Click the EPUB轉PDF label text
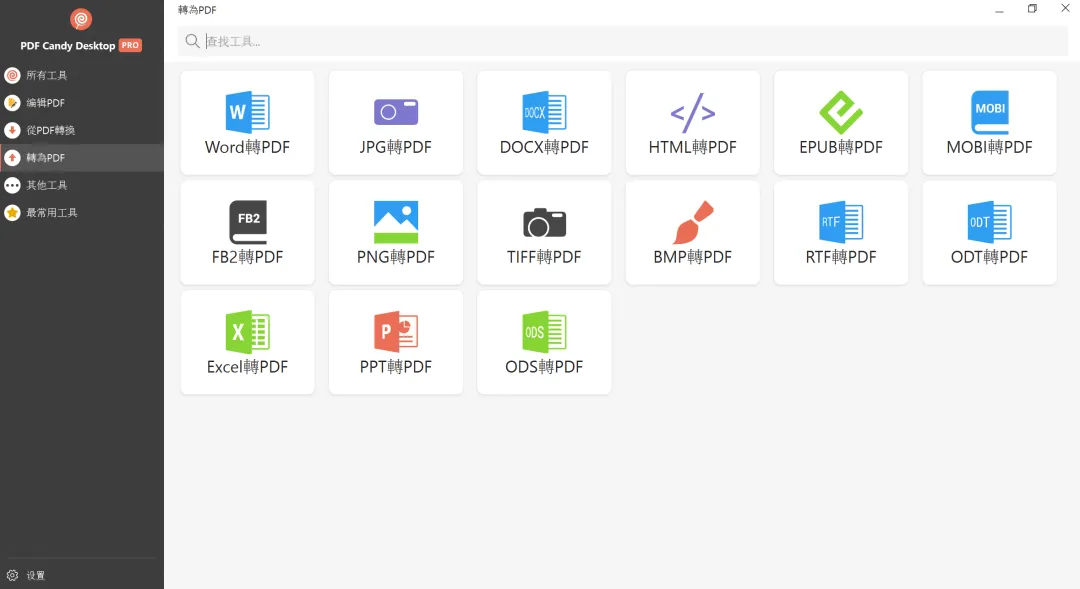1080x589 pixels. (841, 147)
